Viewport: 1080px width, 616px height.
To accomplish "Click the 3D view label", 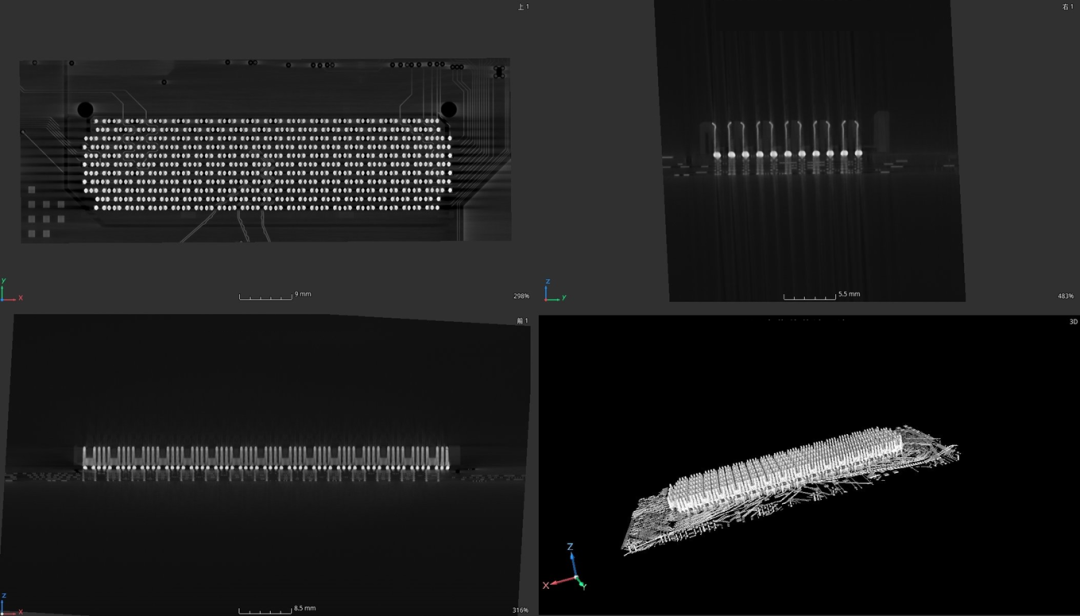I will tap(1073, 322).
